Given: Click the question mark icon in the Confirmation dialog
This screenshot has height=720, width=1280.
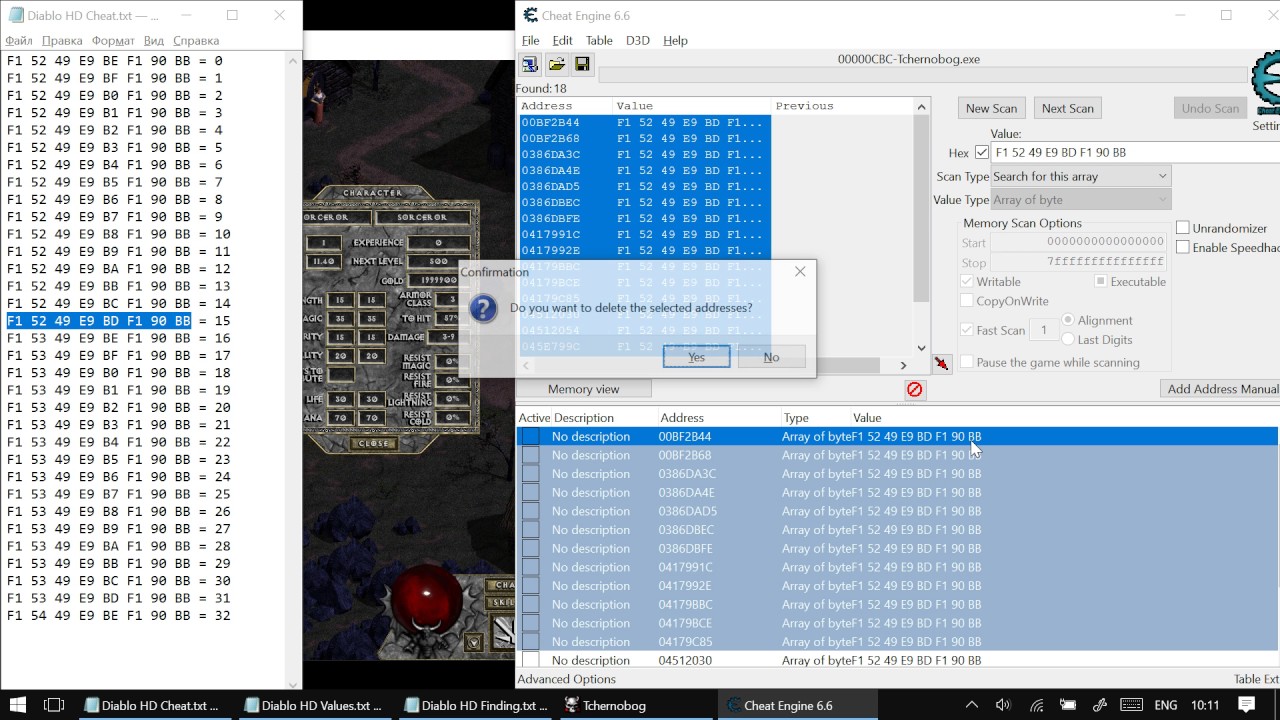Looking at the screenshot, I should (483, 308).
